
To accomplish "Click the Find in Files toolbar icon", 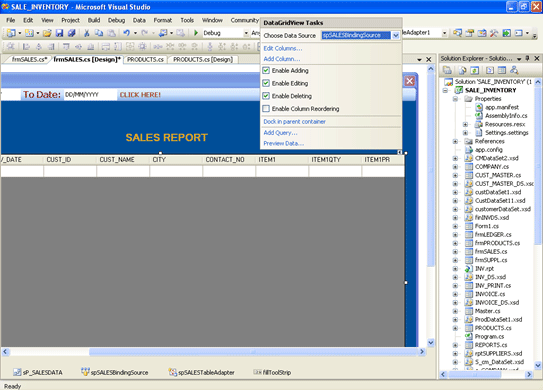I will coord(457,33).
